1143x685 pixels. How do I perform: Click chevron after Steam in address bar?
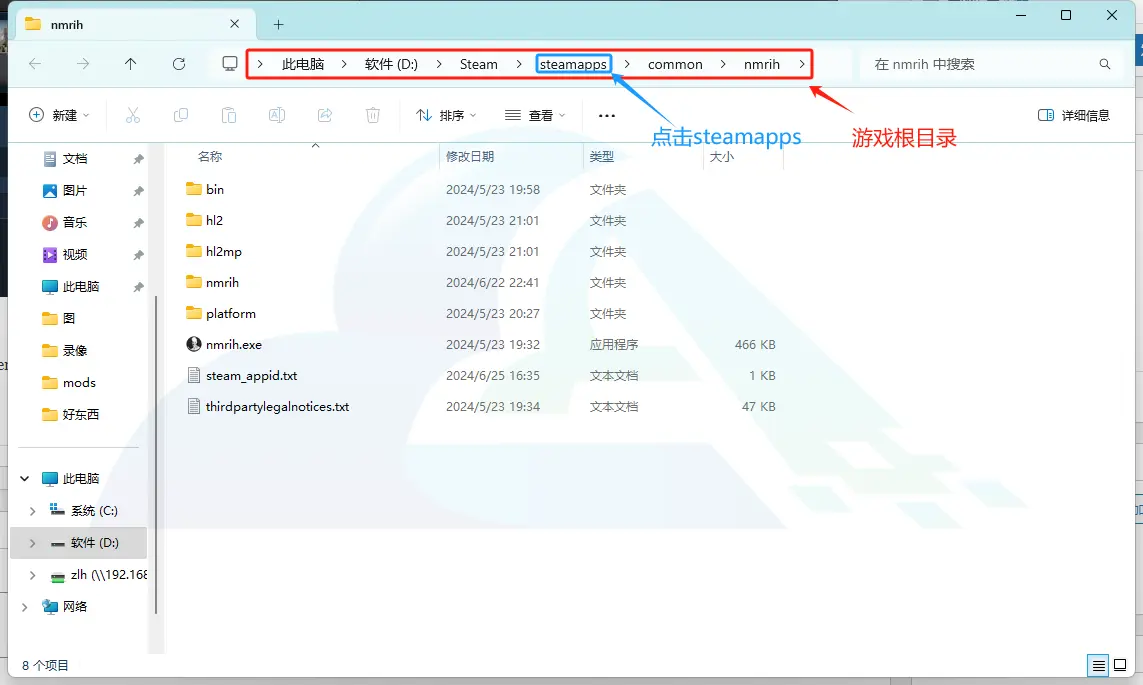coord(518,64)
